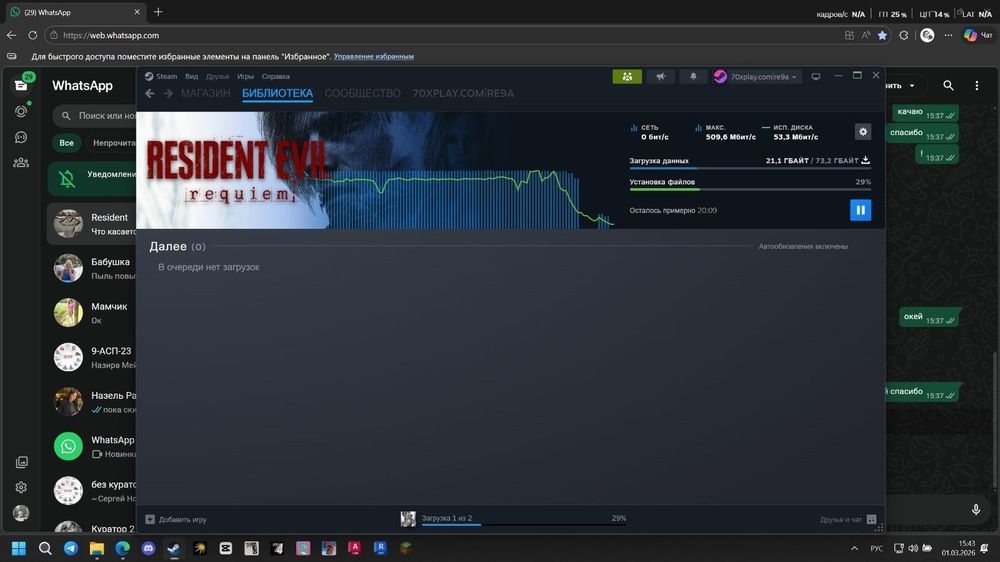
Task: Click the Загрузка 1 из 2 status
Action: pyautogui.click(x=447, y=518)
